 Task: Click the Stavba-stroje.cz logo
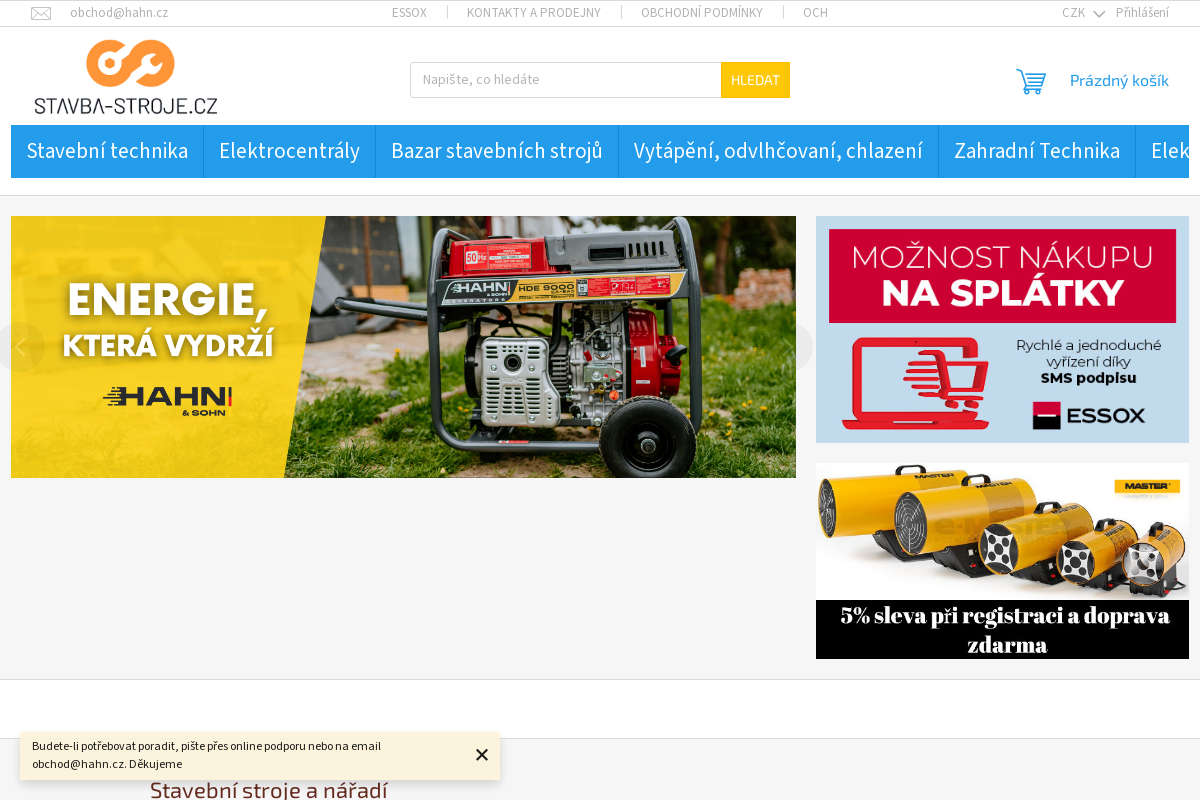[124, 76]
